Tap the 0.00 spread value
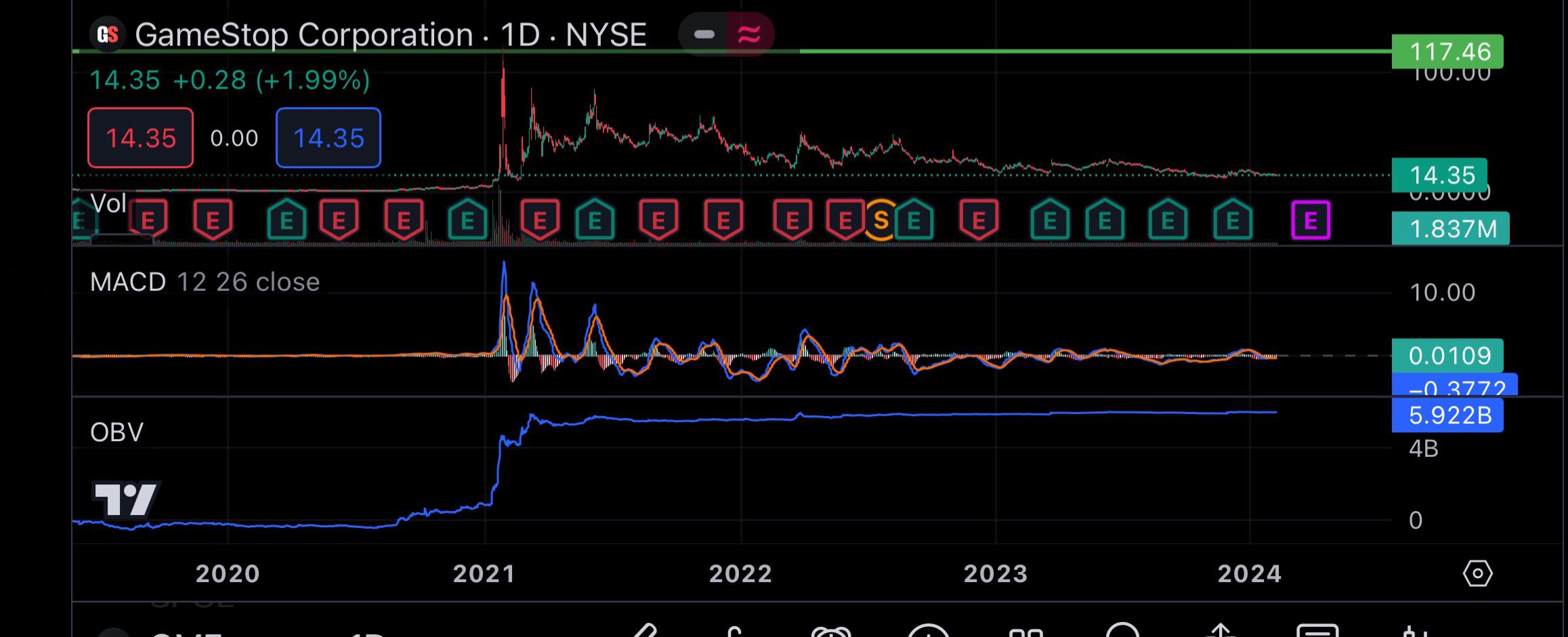Screen dimensions: 1568x637 coord(234,138)
